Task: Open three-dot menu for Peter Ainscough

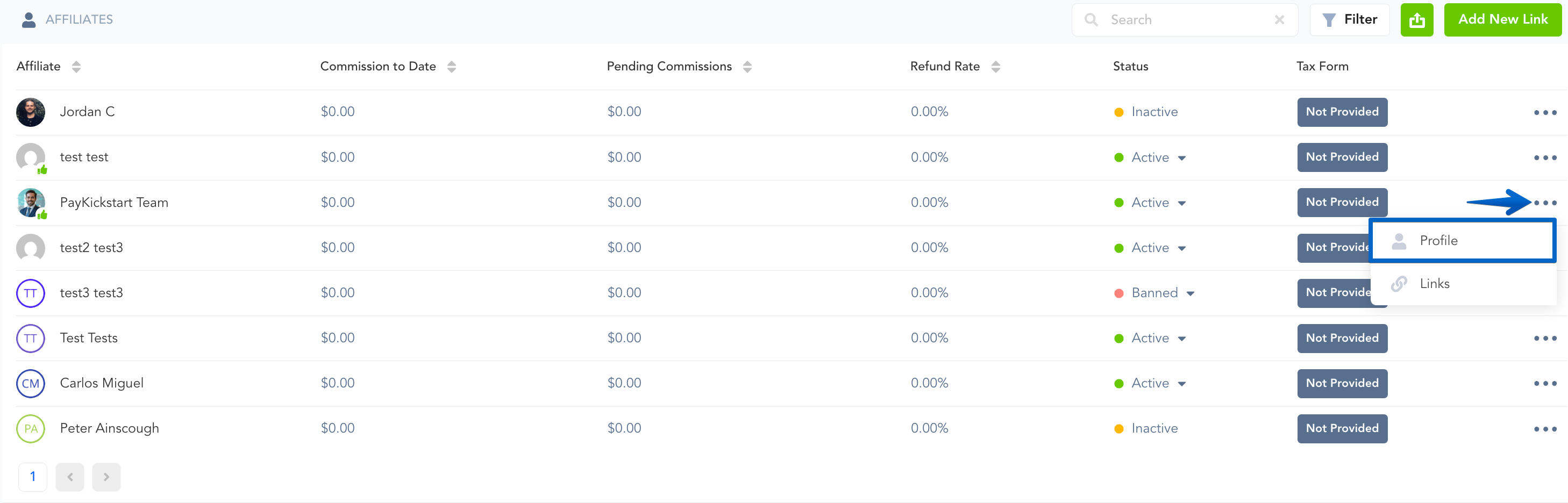Action: coord(1544,429)
